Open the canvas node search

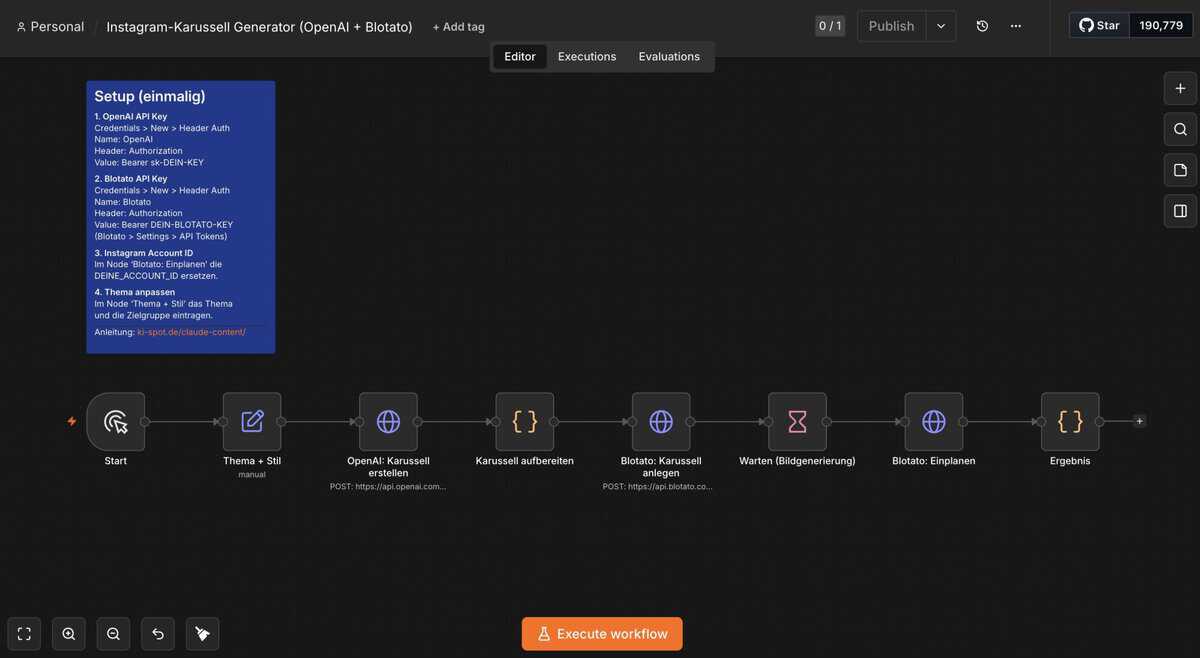point(1180,129)
